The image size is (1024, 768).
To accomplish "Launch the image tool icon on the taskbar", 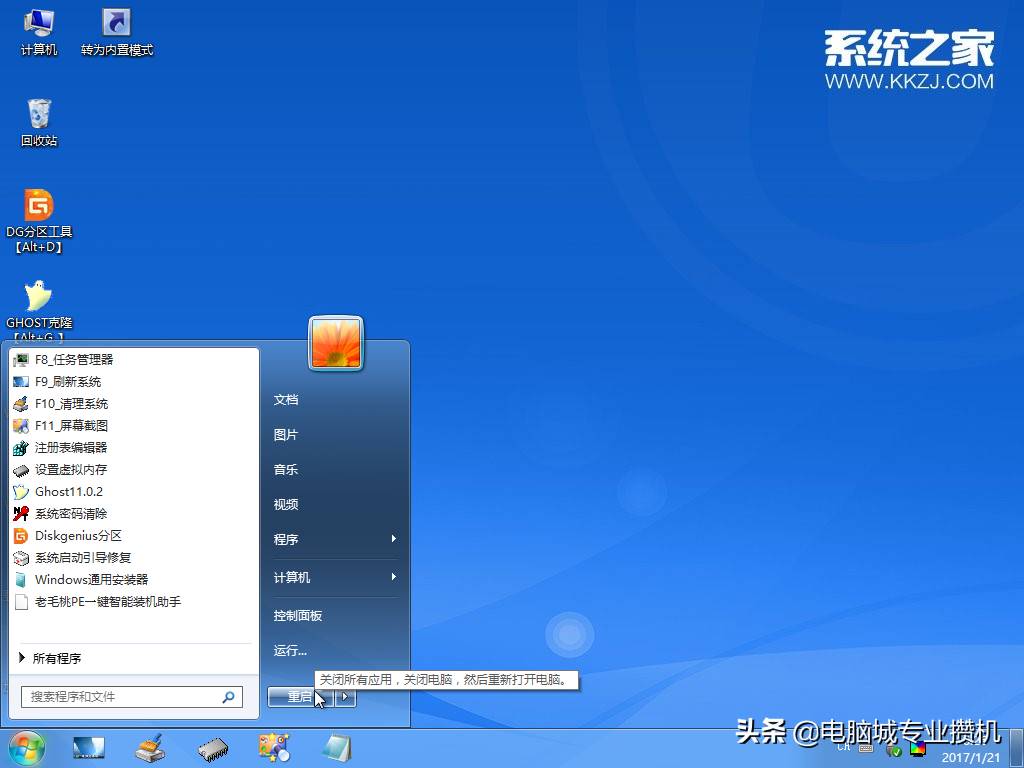I will (x=274, y=747).
